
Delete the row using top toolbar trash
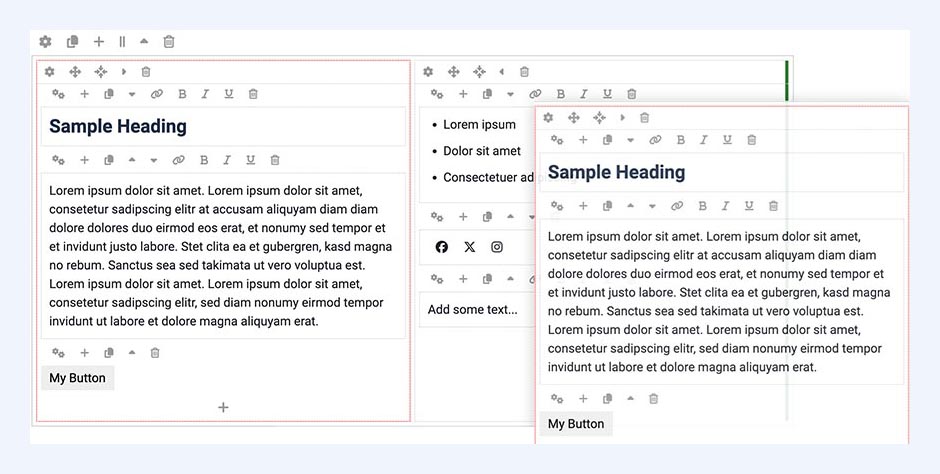pyautogui.click(x=169, y=41)
